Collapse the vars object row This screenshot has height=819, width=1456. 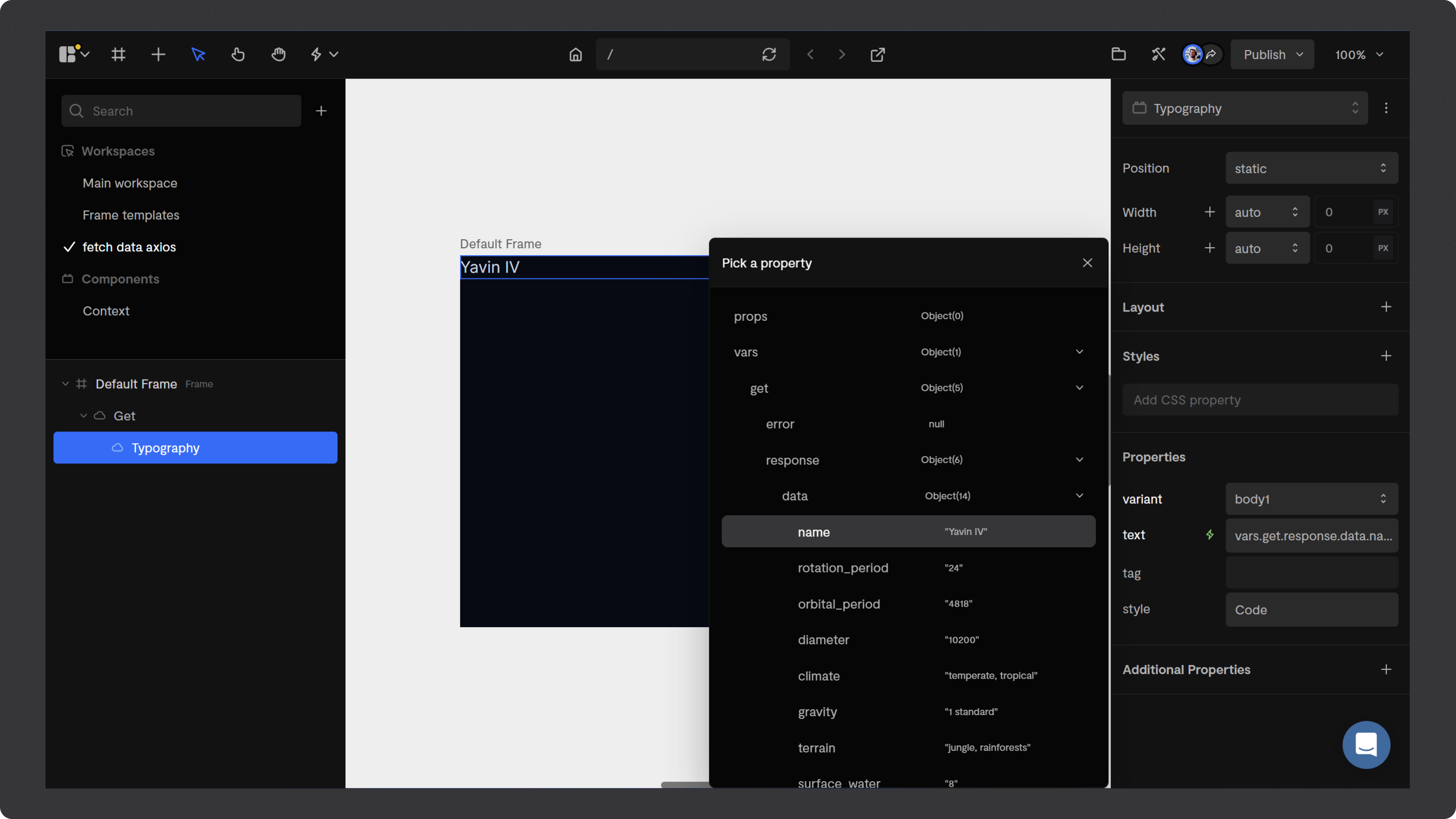click(x=1079, y=352)
